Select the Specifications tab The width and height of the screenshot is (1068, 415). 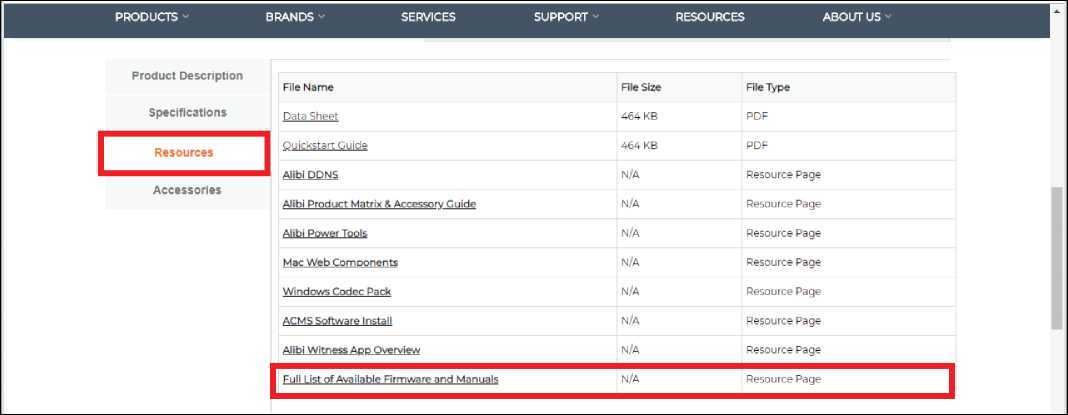coord(187,113)
